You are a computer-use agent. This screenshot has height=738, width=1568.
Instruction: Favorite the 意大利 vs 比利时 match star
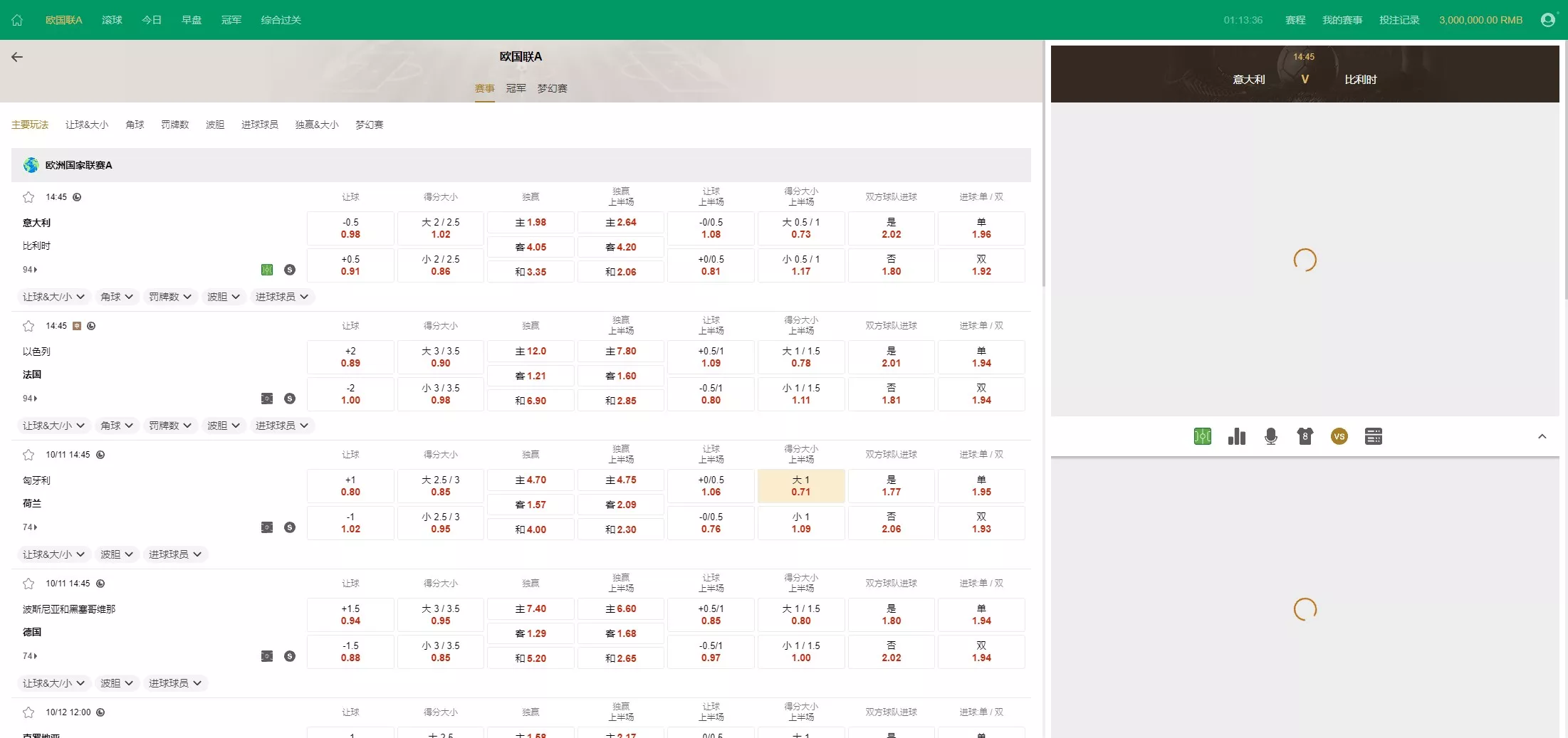(28, 197)
